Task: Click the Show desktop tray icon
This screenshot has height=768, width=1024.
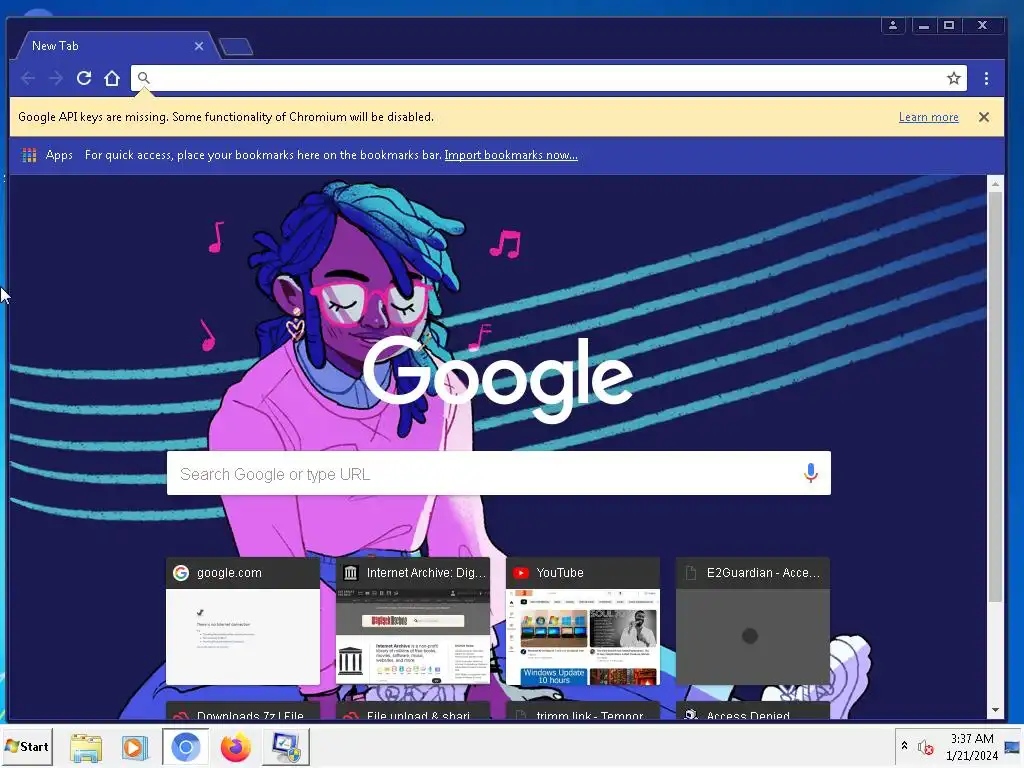Action: coord(1014,747)
